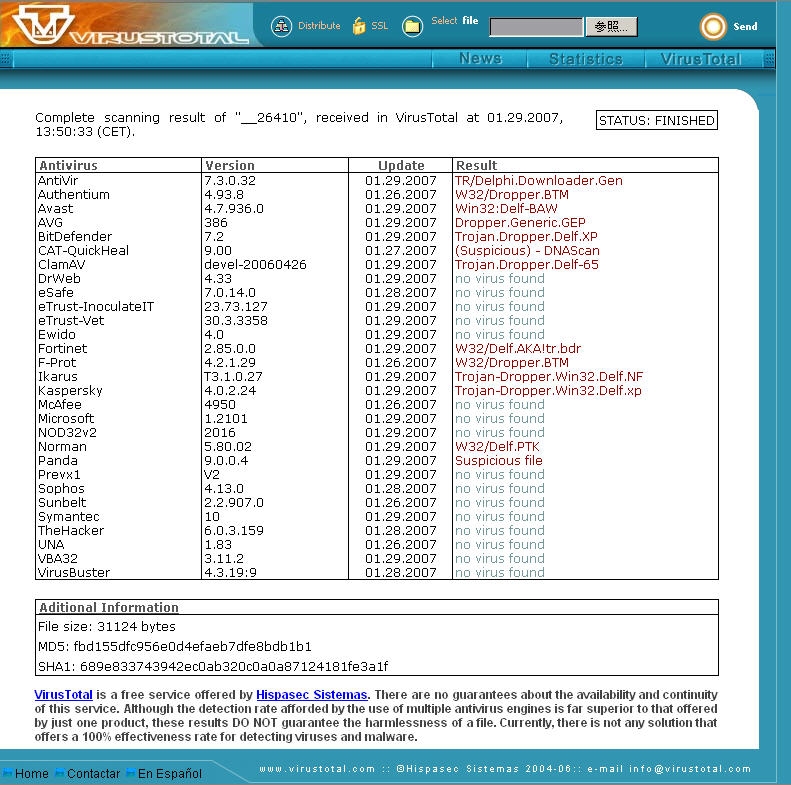791x785 pixels.
Task: Select Panda's Suspicious file result
Action: [x=498, y=461]
